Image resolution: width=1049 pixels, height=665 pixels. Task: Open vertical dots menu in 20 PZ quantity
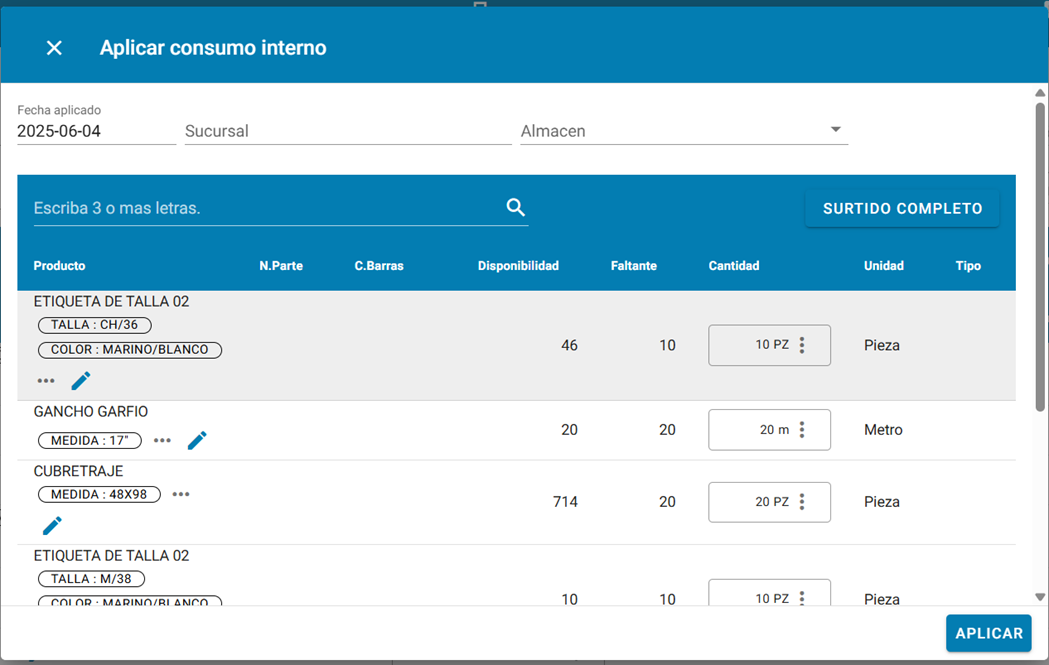pos(802,502)
